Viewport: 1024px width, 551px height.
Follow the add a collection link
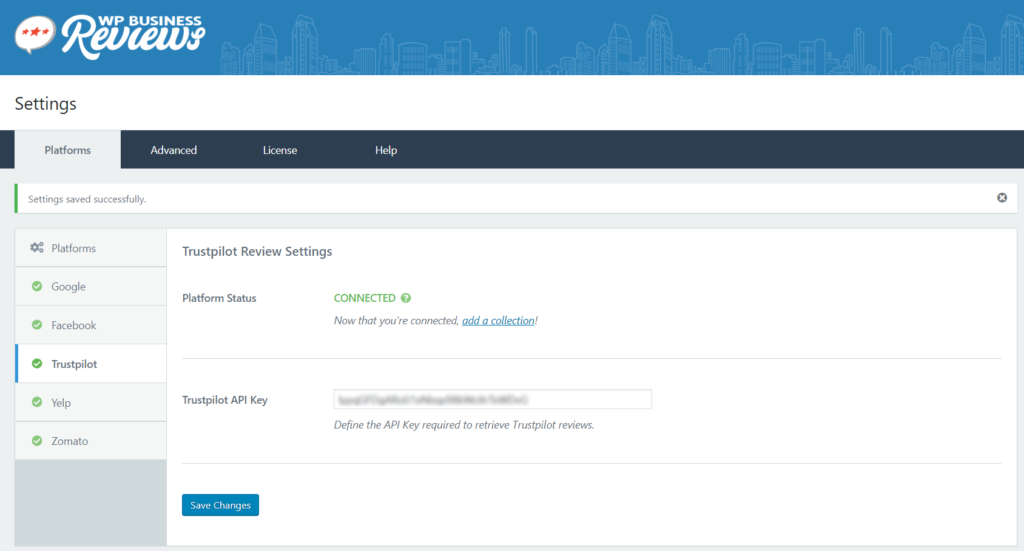(x=498, y=321)
